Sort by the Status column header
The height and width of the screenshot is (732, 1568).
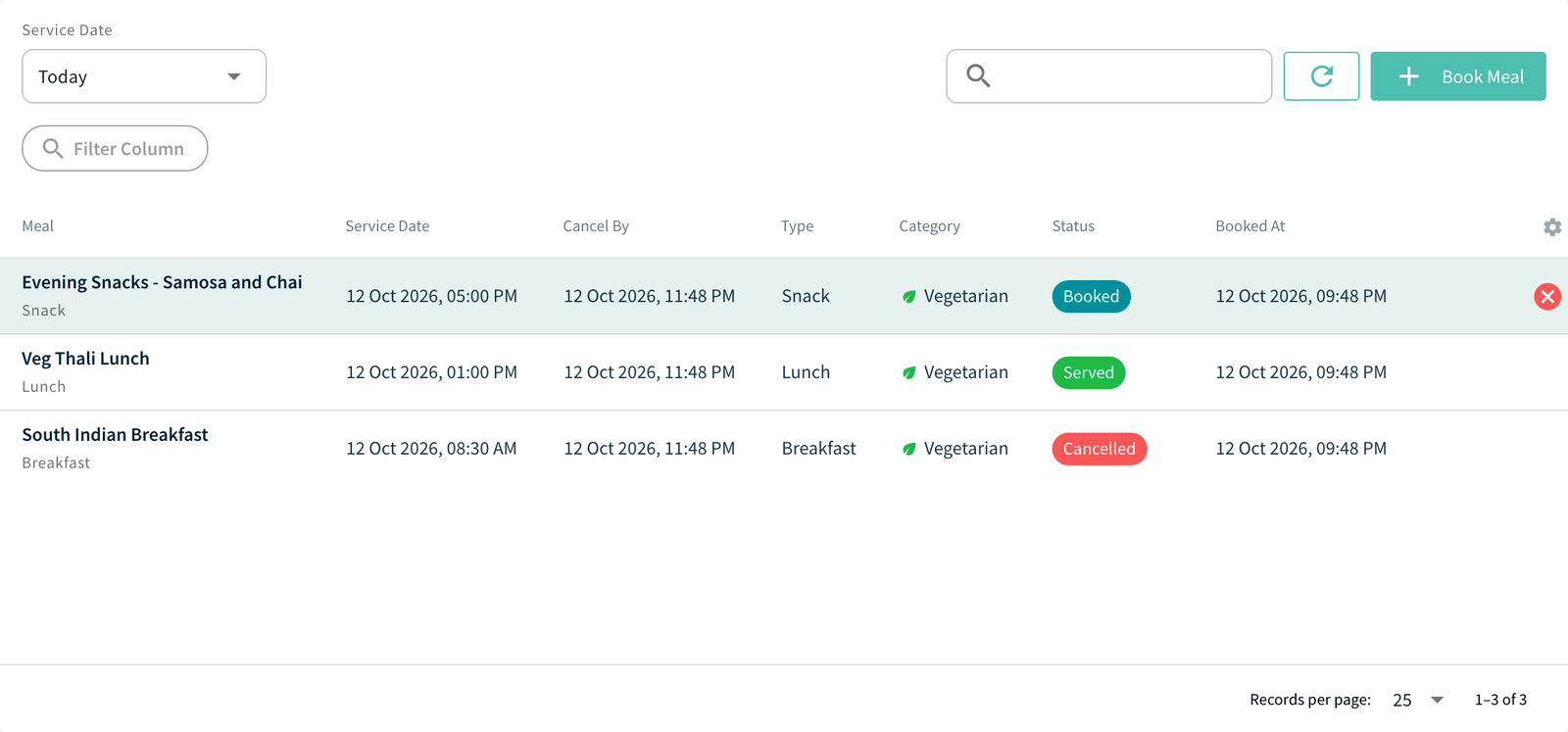coord(1073,226)
